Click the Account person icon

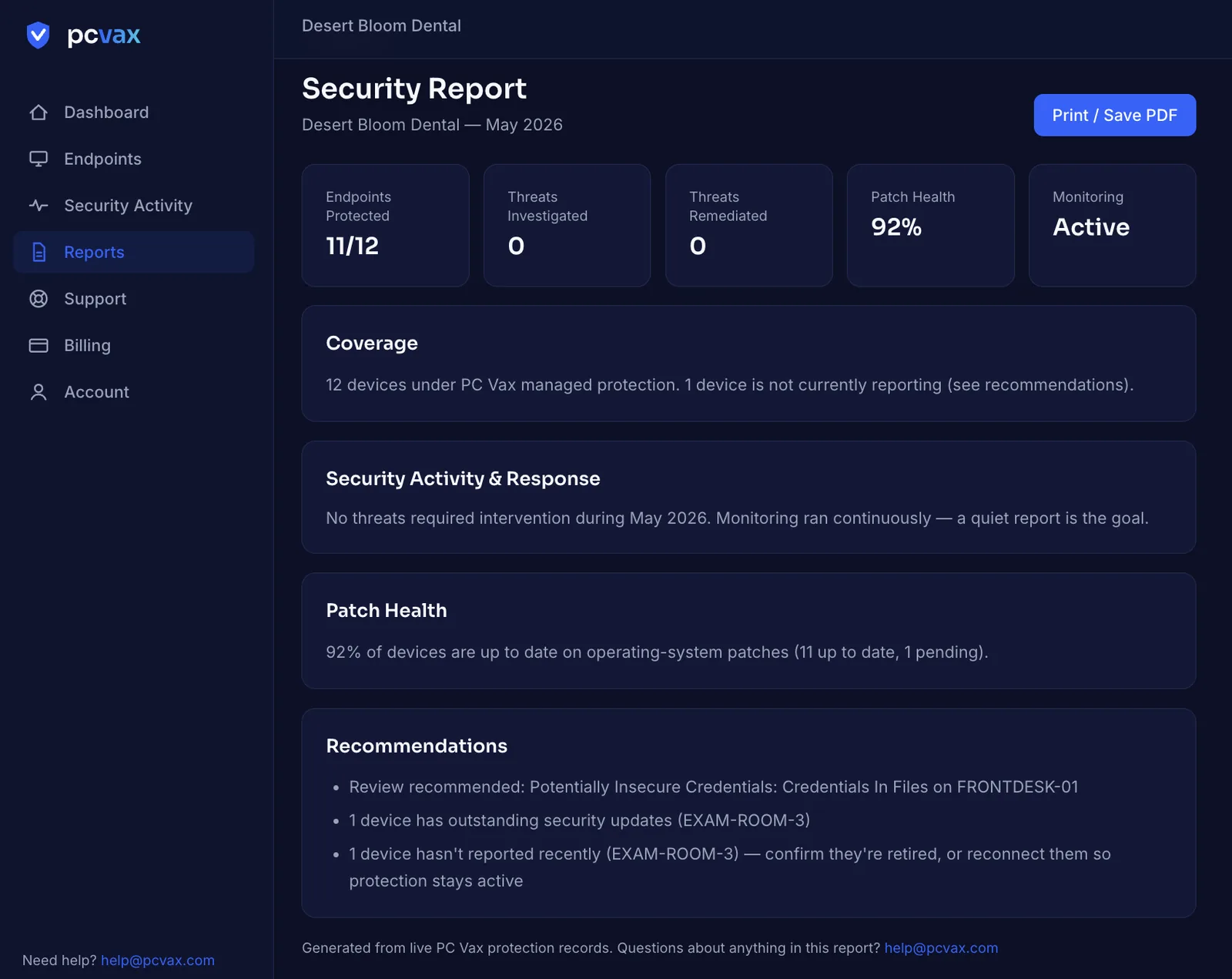[38, 392]
